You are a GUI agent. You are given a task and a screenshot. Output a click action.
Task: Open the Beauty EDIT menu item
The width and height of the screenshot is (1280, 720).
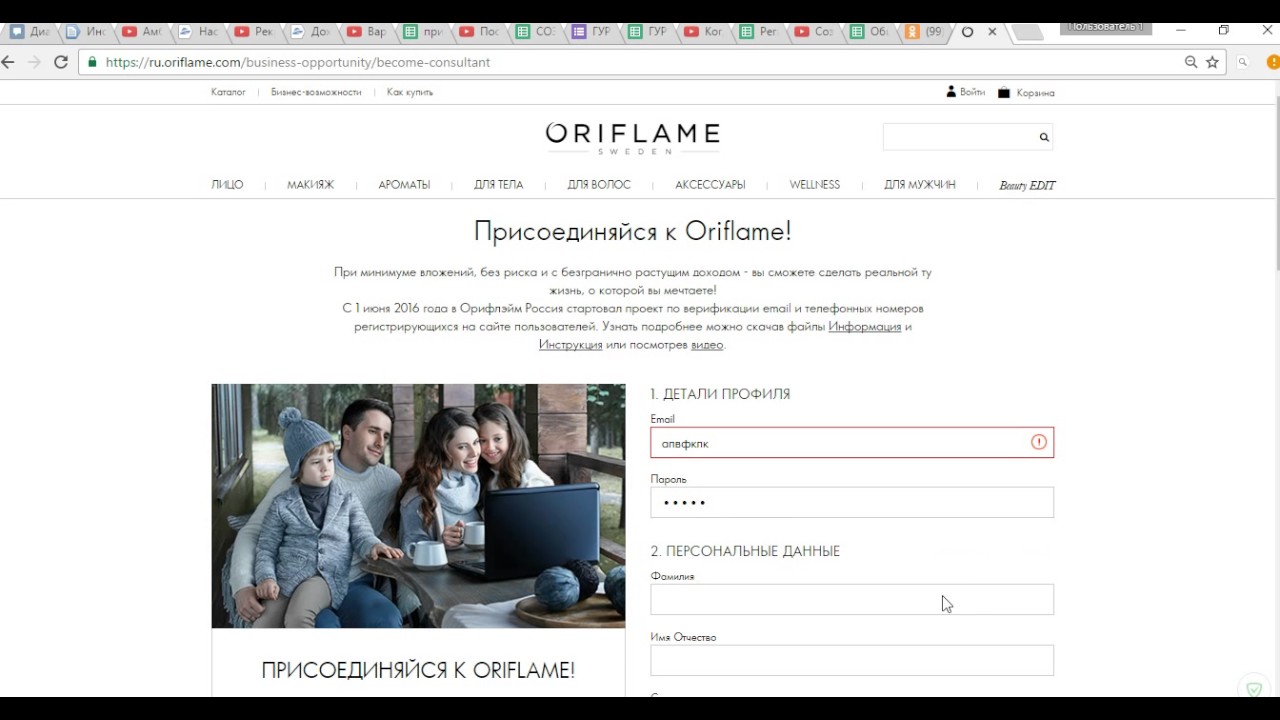(x=1027, y=185)
